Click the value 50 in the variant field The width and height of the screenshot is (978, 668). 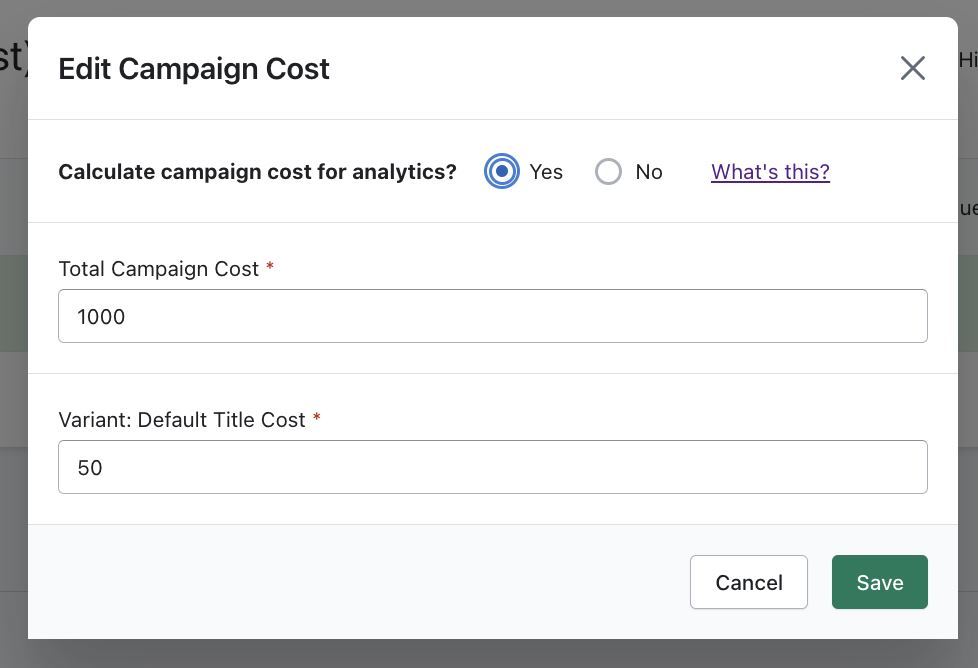[90, 468]
